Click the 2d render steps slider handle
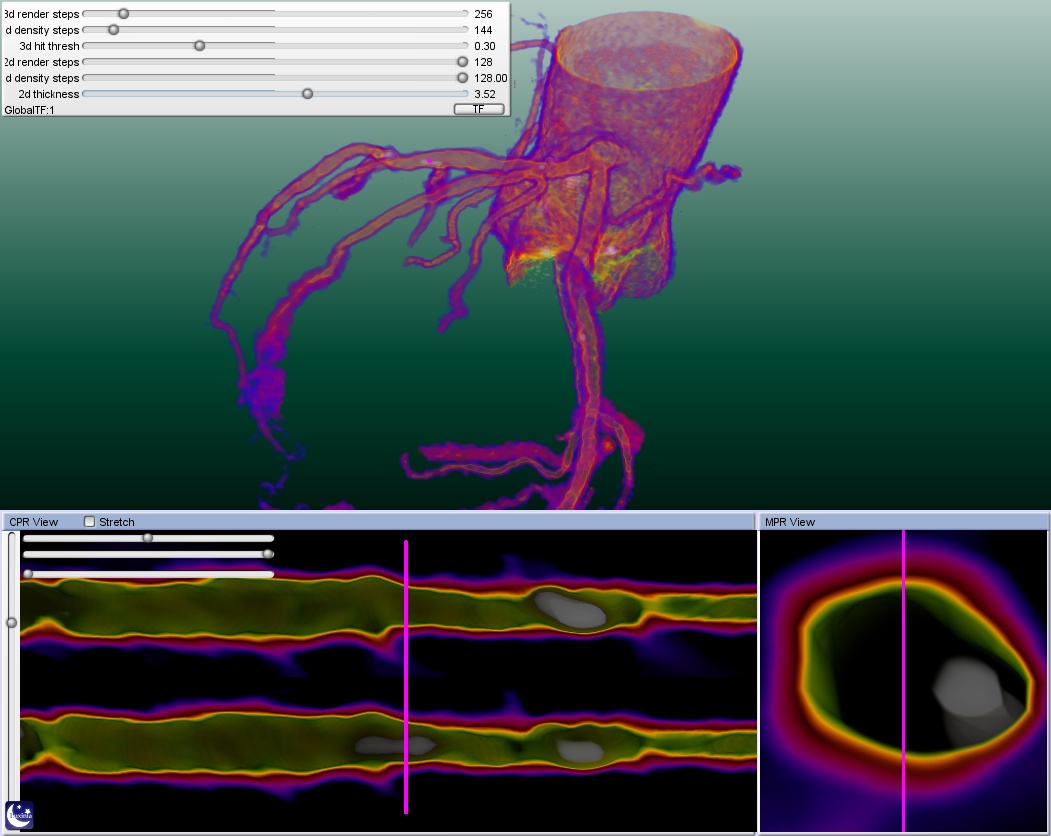This screenshot has height=836, width=1051. click(x=462, y=62)
